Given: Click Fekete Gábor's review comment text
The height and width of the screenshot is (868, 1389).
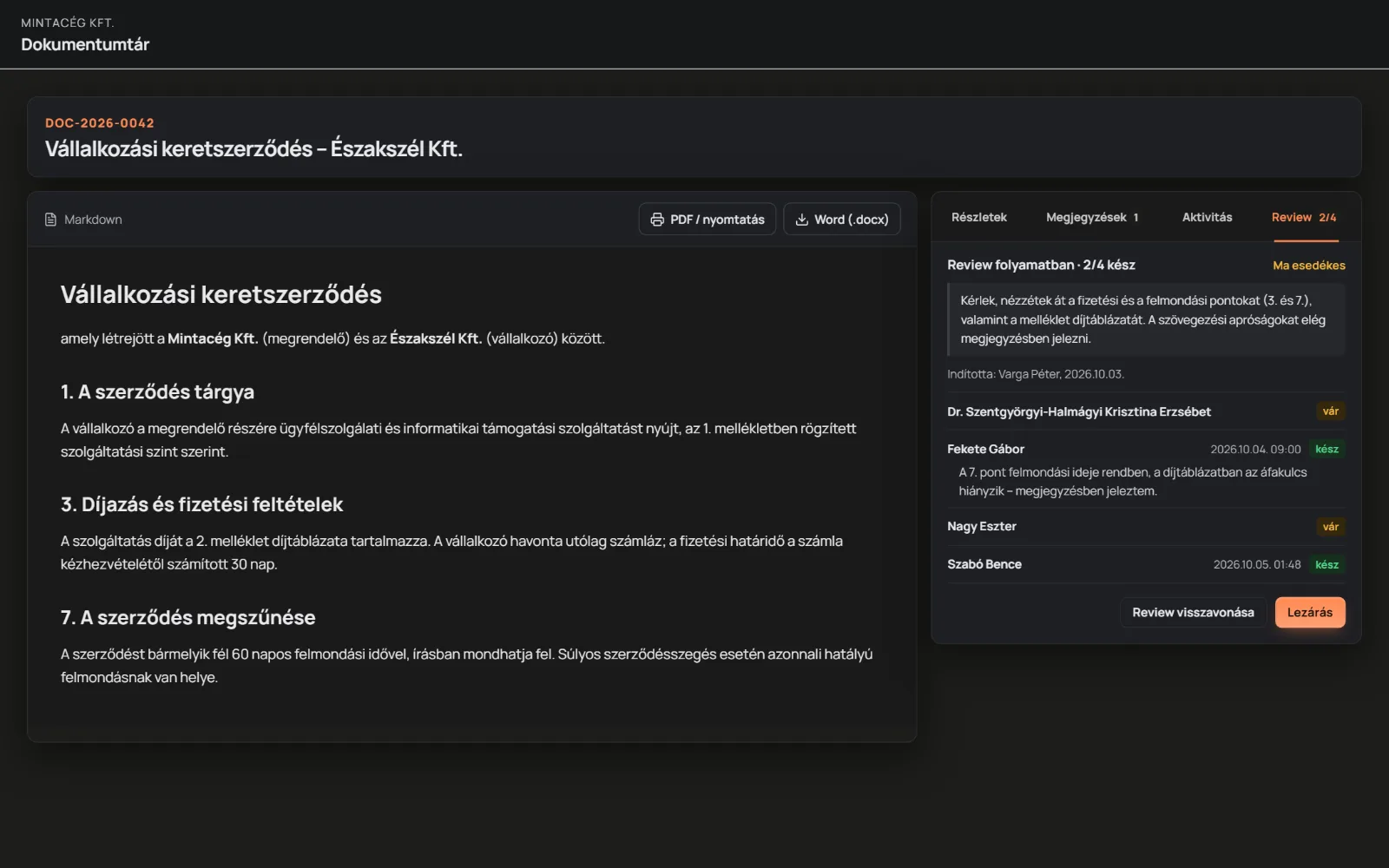Looking at the screenshot, I should click(1133, 482).
